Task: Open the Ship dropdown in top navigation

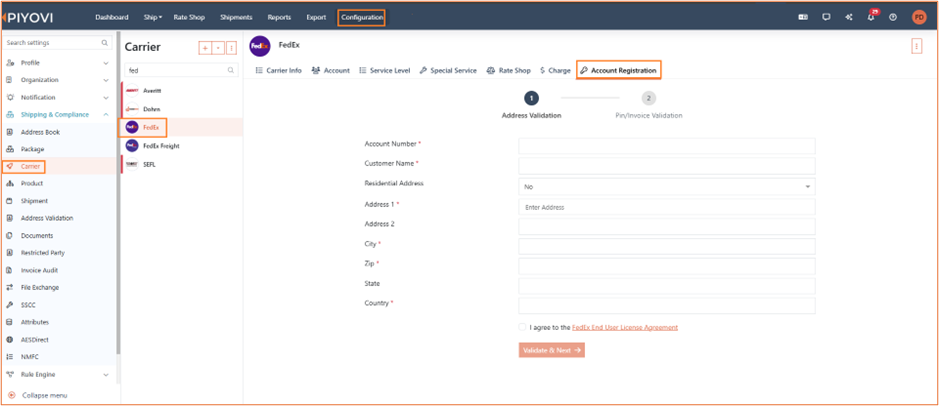Action: 153,17
